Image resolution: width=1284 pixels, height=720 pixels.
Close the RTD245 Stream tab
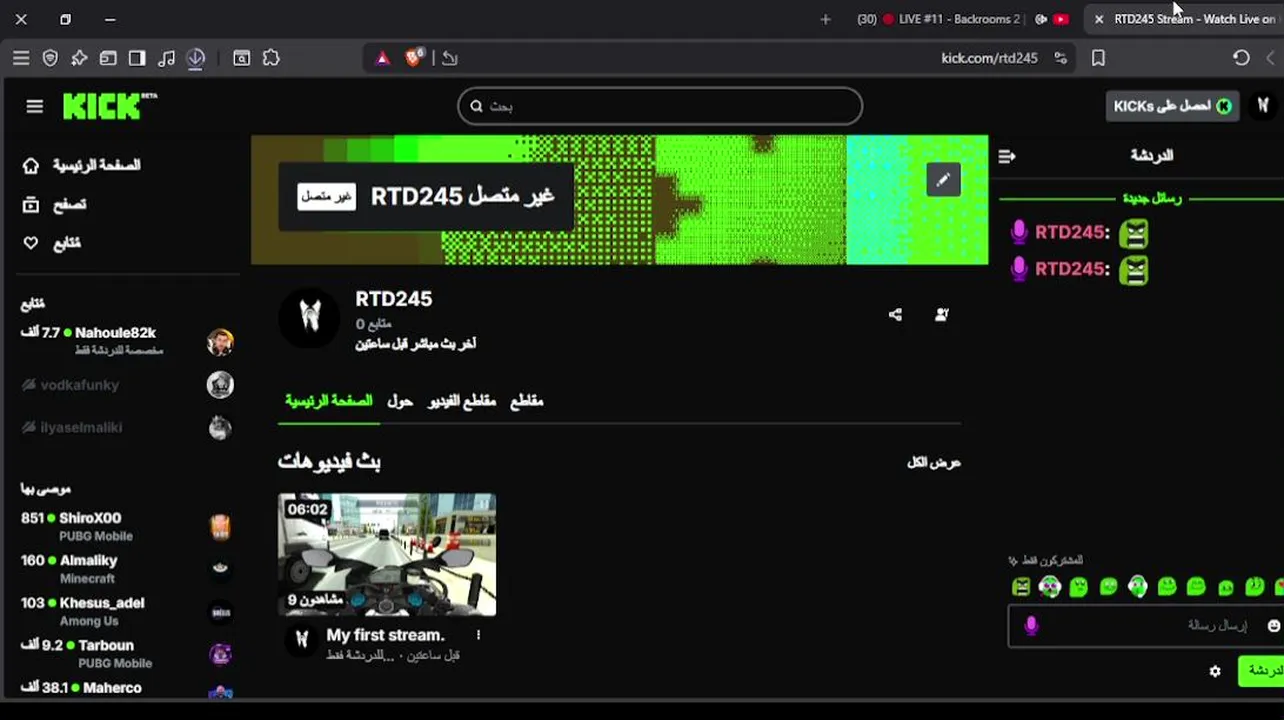tap(1098, 19)
